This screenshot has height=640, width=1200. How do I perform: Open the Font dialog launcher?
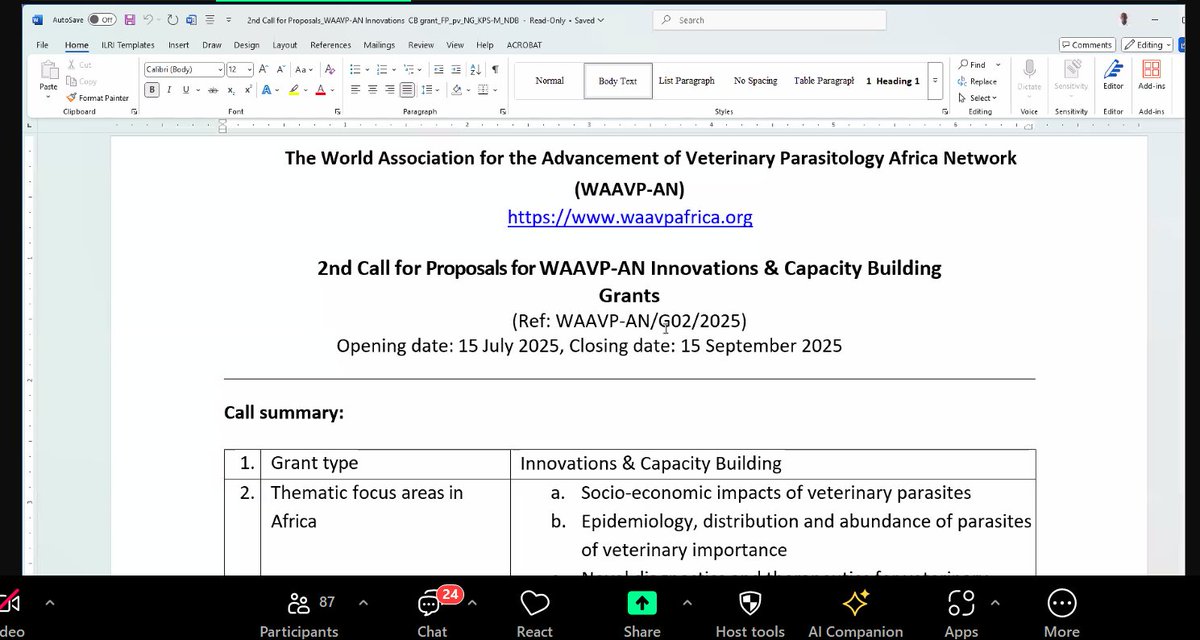click(337, 111)
